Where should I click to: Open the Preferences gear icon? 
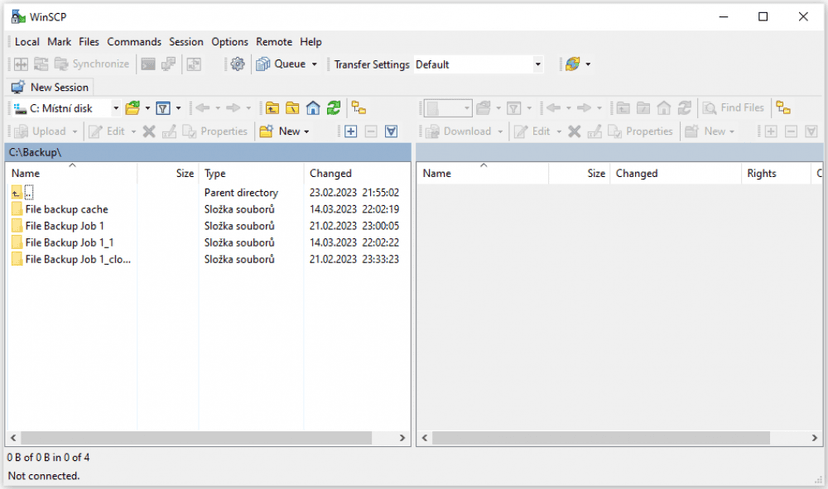[x=237, y=64]
